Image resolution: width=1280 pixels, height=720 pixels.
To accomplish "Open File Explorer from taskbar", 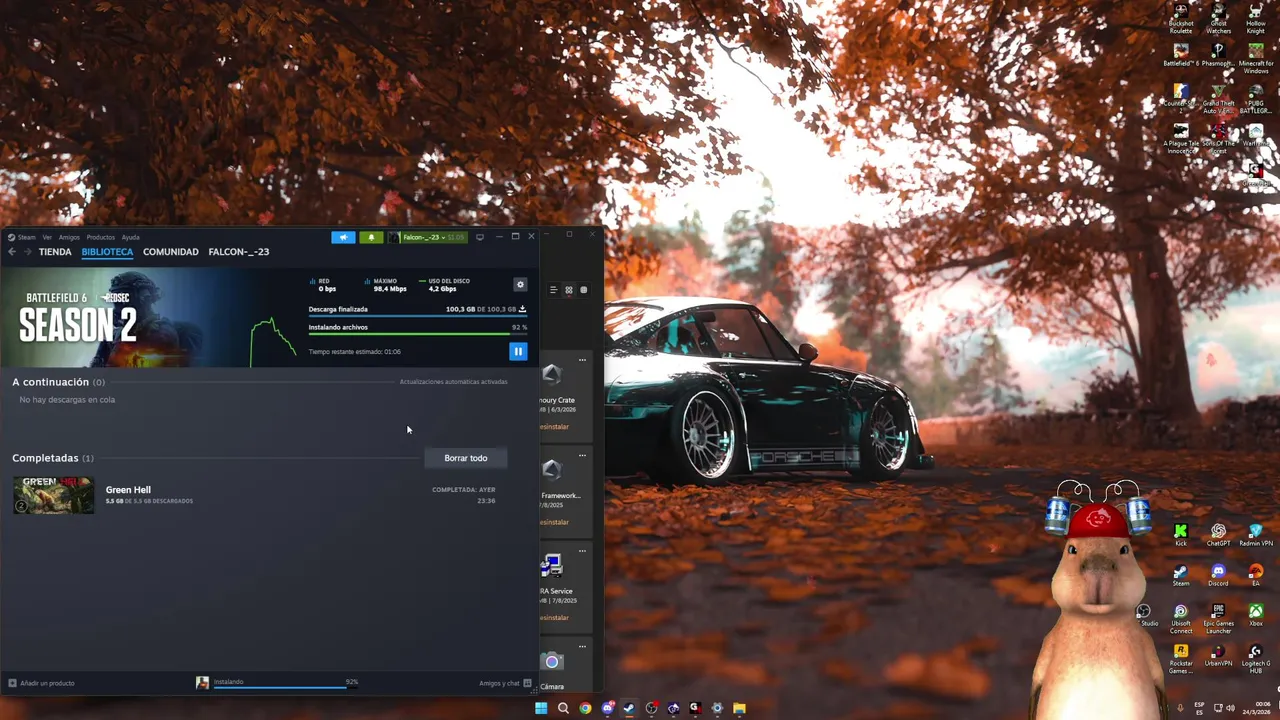I will tap(739, 708).
